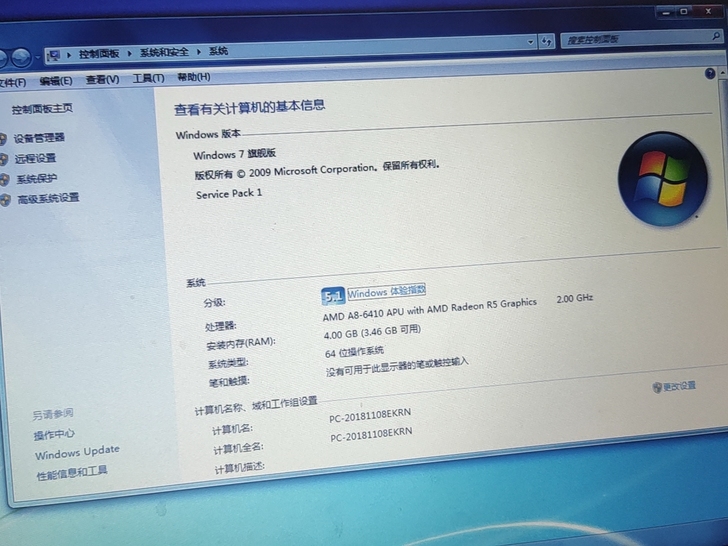The width and height of the screenshot is (728, 546).
Task: Click the Windows 7 logo image
Action: (663, 179)
